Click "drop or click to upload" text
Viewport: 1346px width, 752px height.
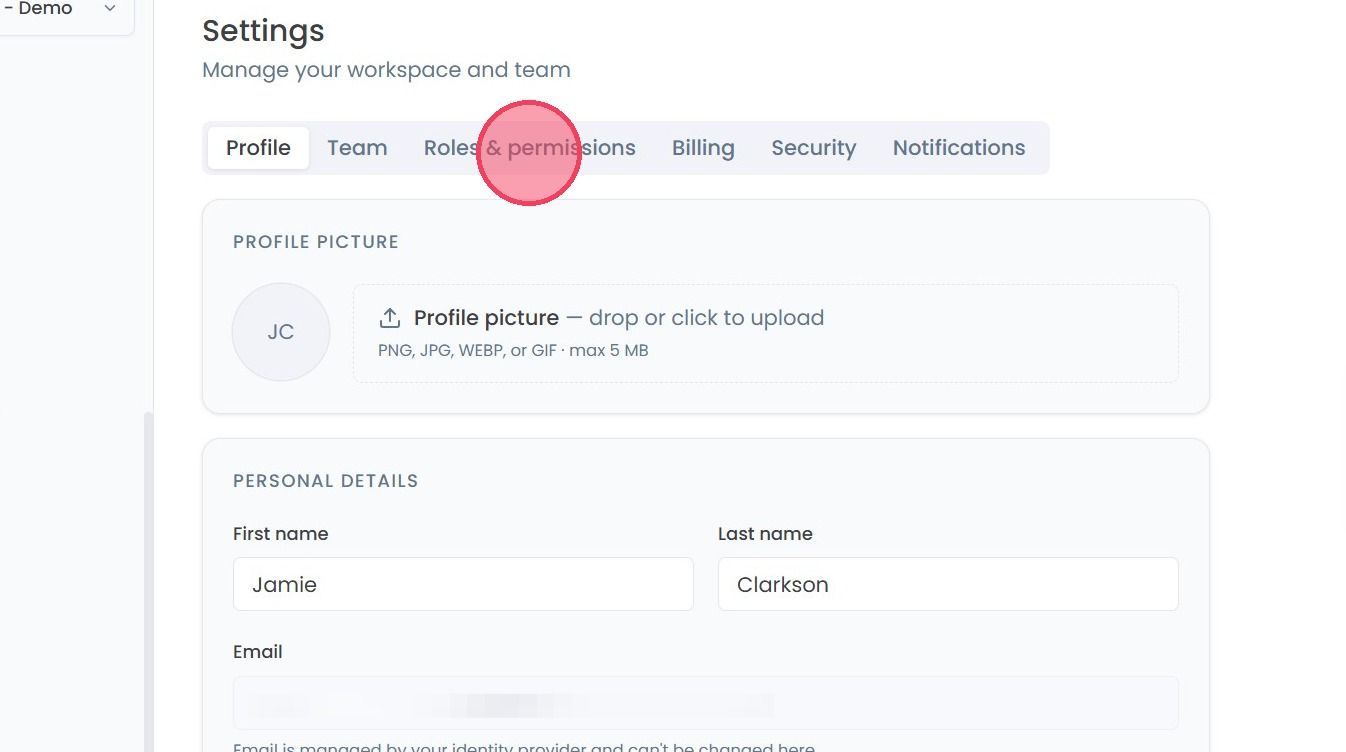(706, 318)
